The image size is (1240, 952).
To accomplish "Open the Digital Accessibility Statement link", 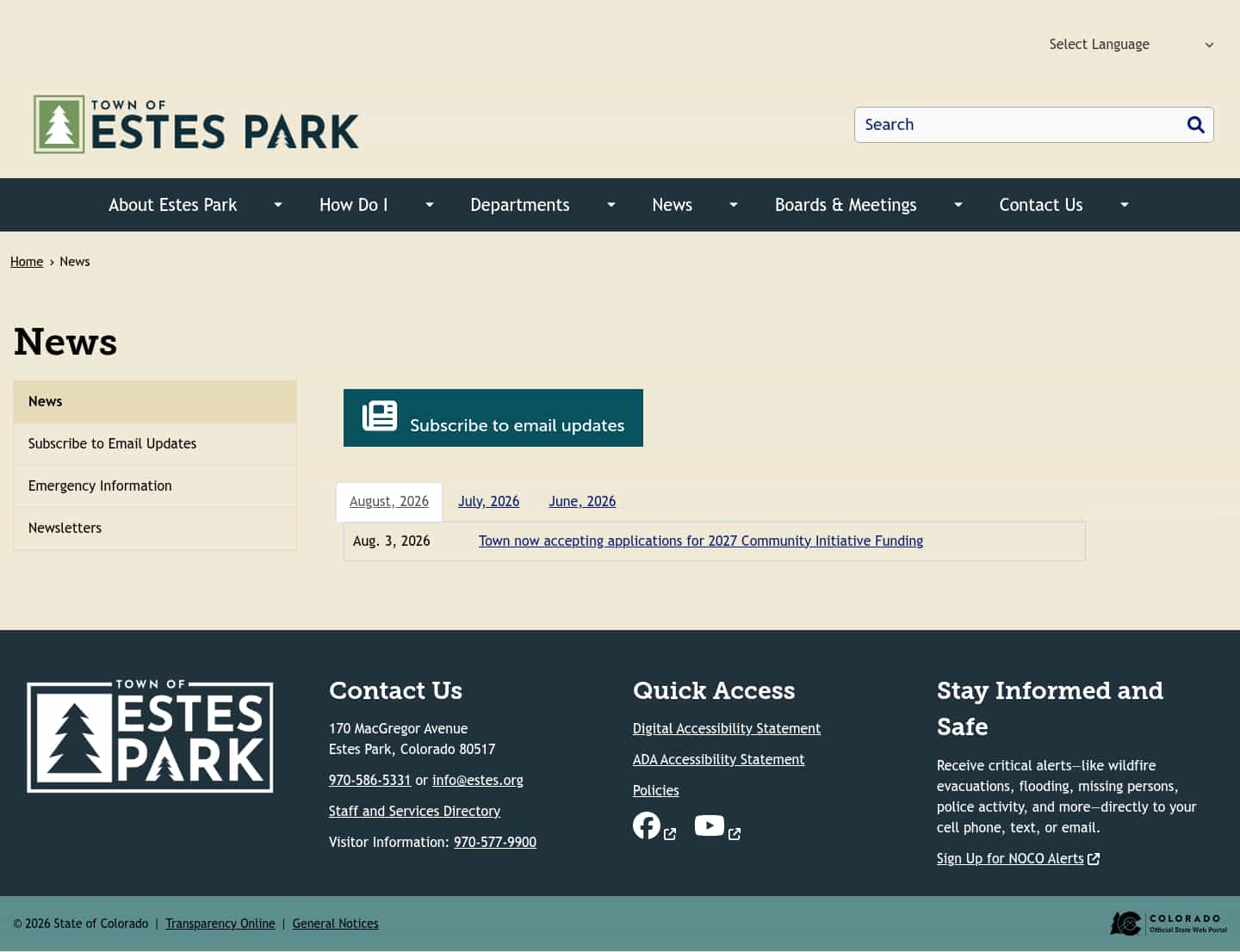I will [727, 729].
